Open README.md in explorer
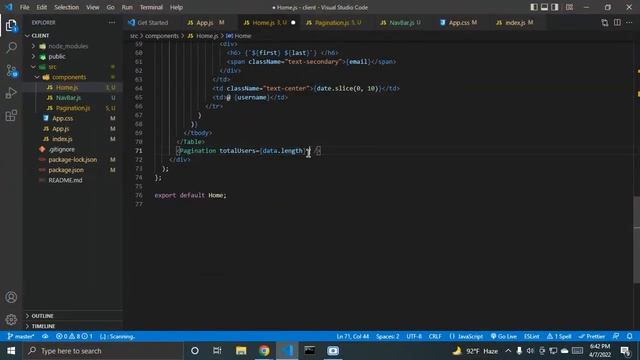The image size is (640, 360). pos(65,180)
